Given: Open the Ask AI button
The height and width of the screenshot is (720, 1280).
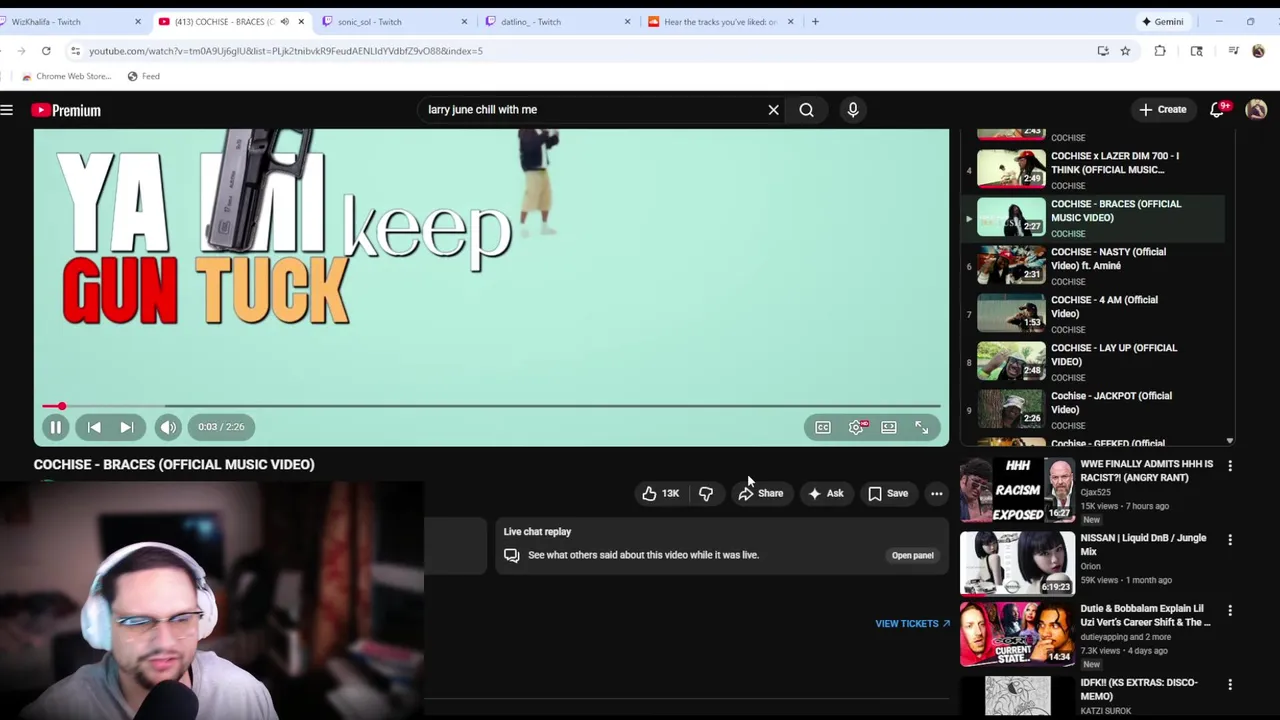Looking at the screenshot, I should [826, 493].
